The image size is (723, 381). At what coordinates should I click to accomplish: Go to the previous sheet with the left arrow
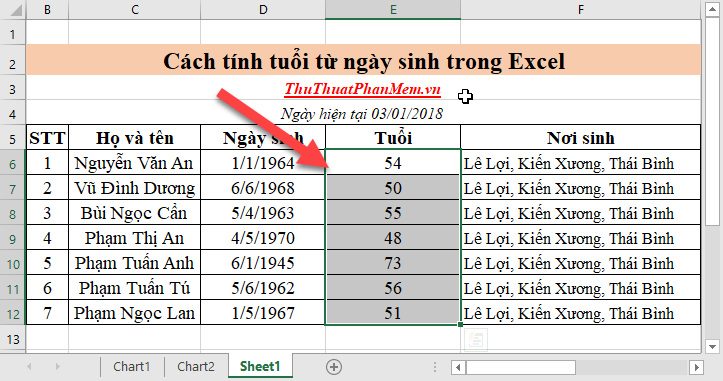tap(29, 367)
